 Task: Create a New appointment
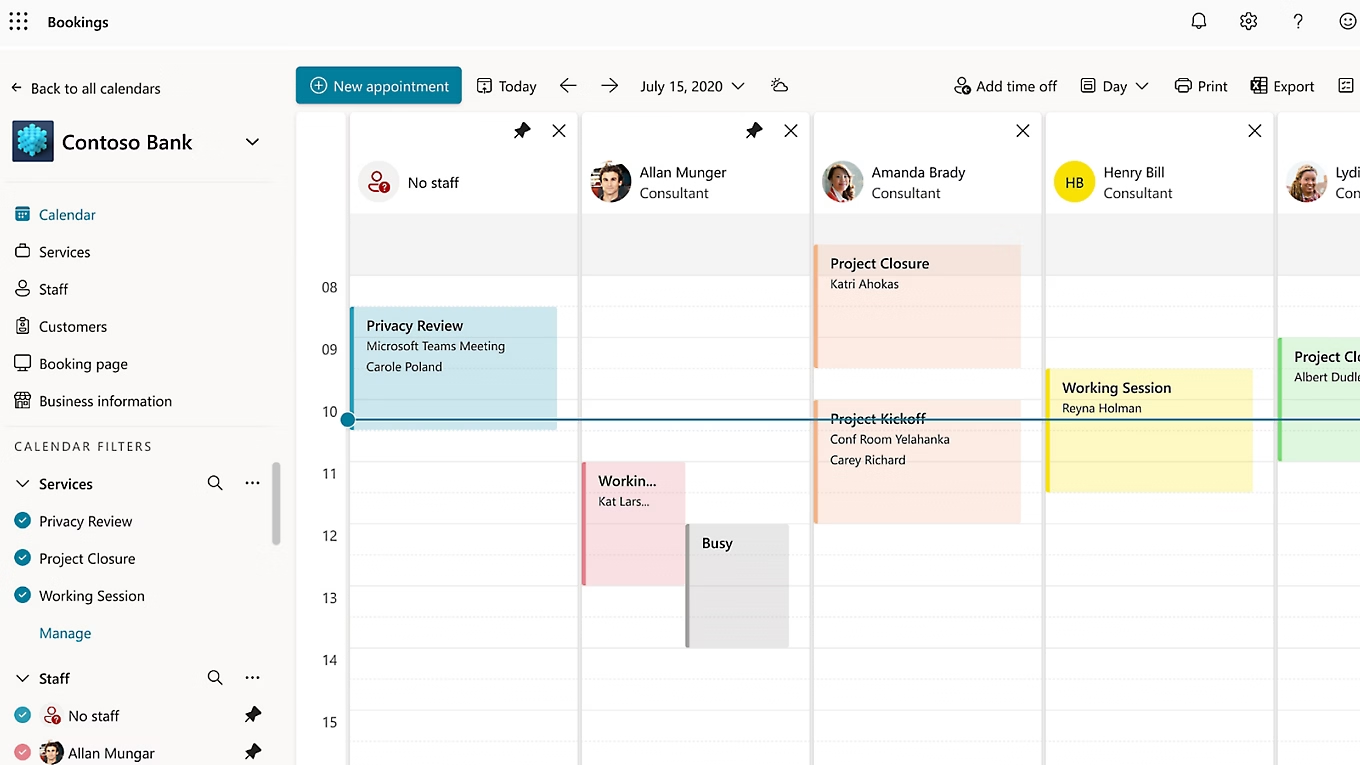coord(378,86)
